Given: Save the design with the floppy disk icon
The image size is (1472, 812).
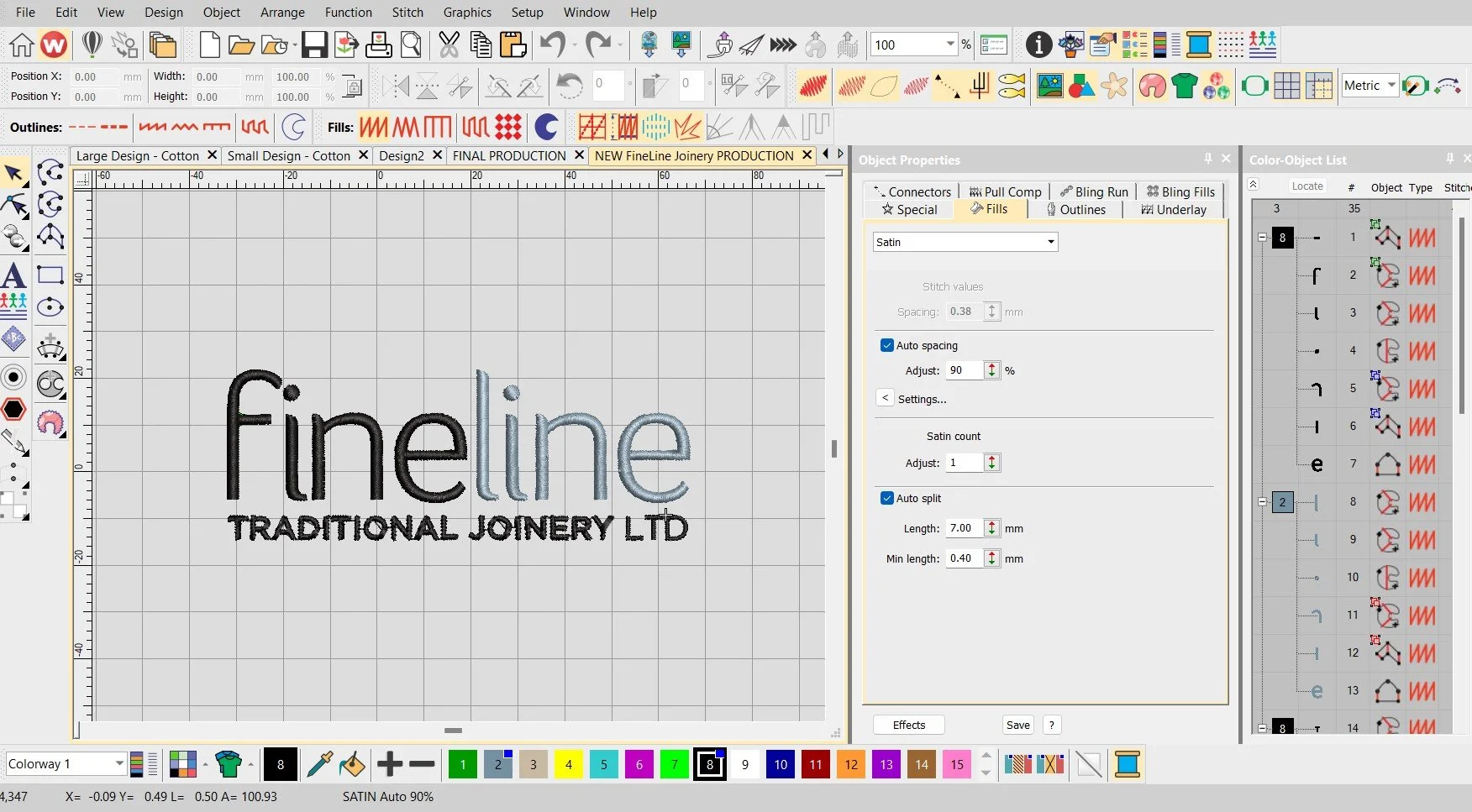Looking at the screenshot, I should 314,45.
